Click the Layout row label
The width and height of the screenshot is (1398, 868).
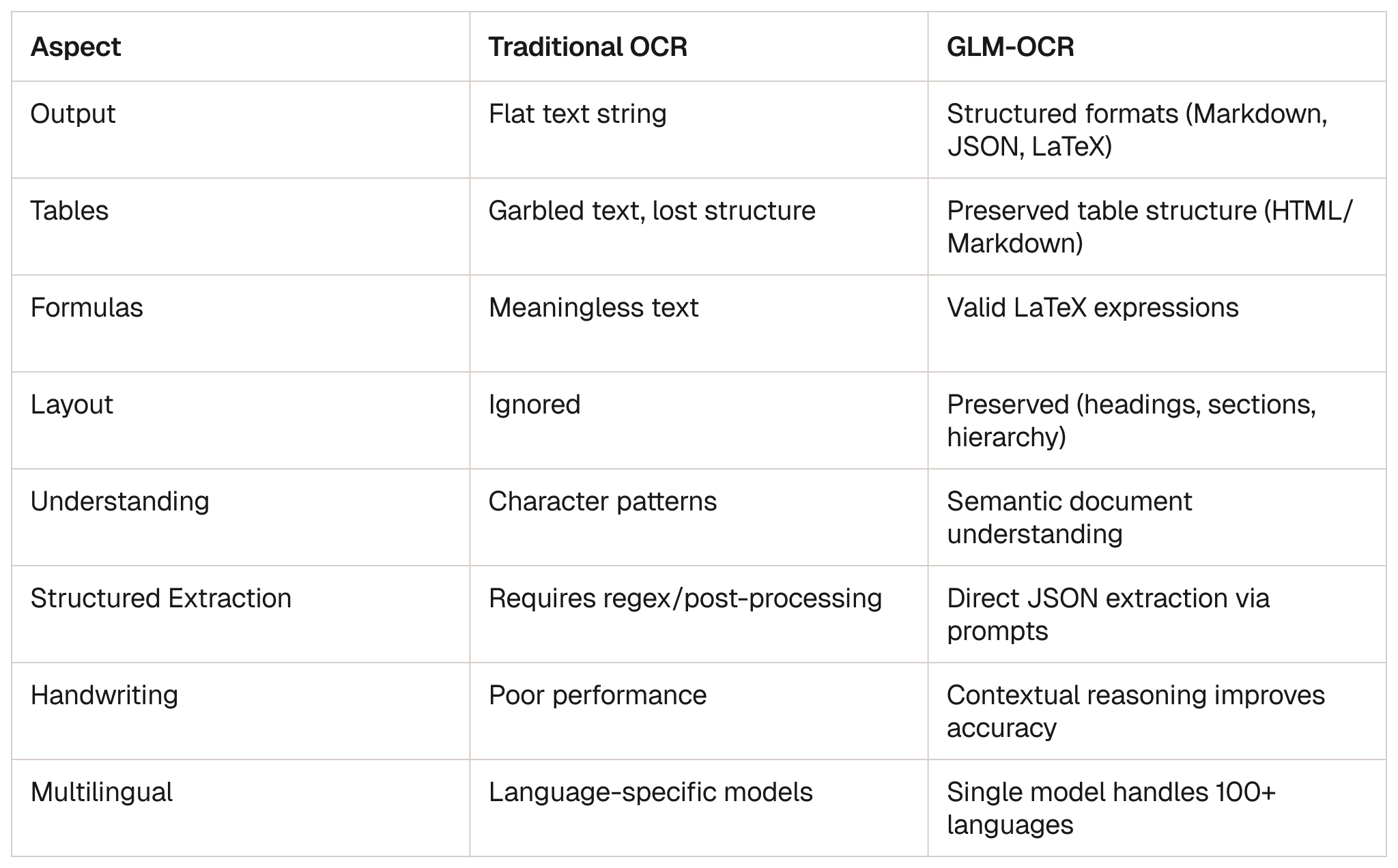pyautogui.click(x=72, y=405)
